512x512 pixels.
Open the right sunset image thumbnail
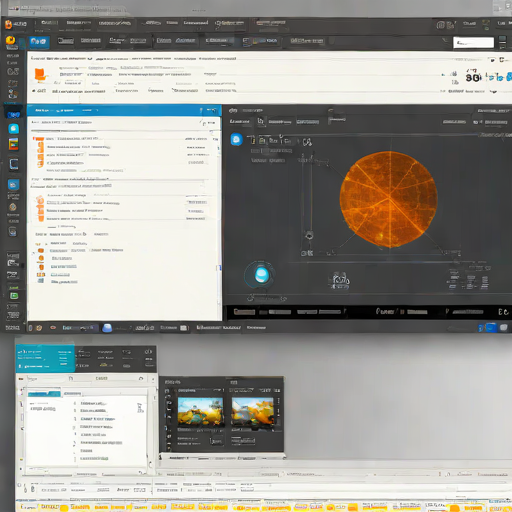coord(253,412)
